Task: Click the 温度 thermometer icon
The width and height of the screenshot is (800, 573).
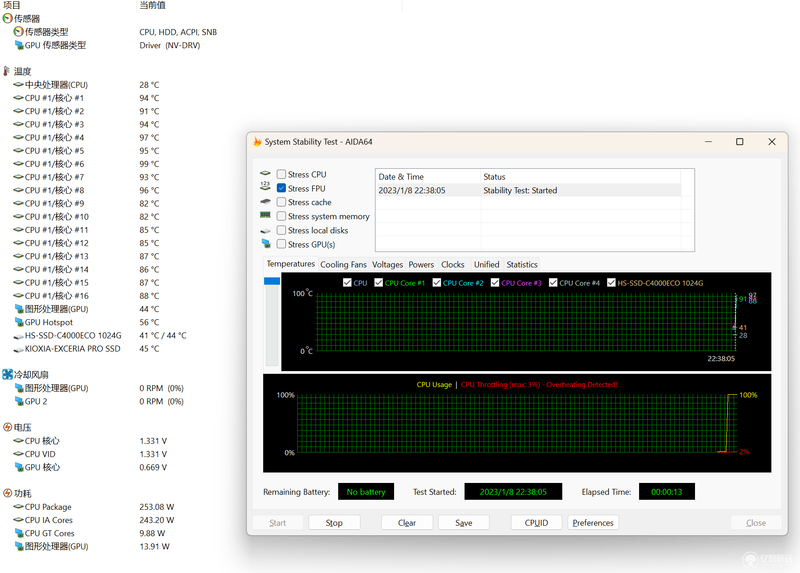Action: [7, 71]
